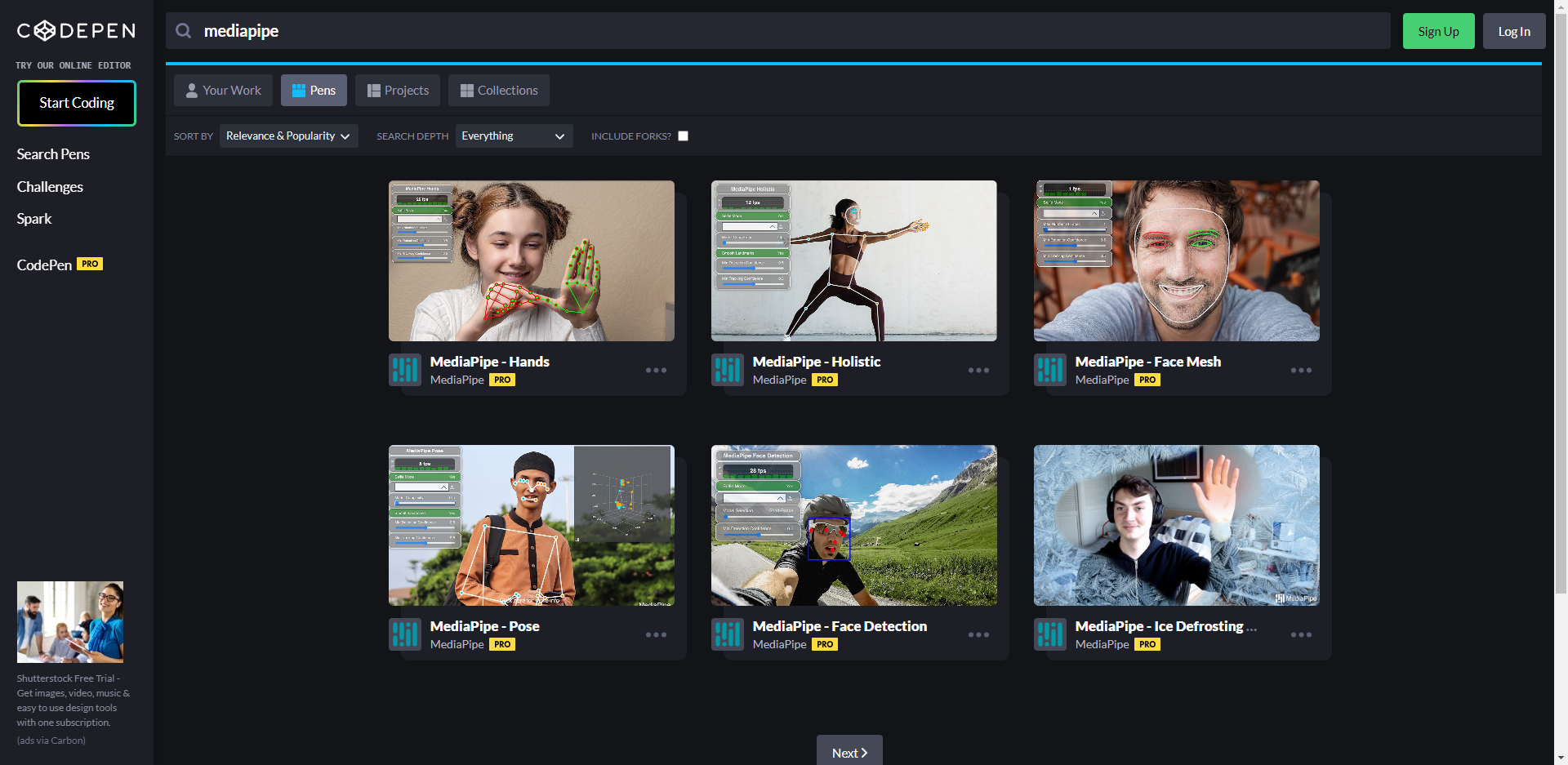Open more options for Ice Defrosting pen

1301,635
